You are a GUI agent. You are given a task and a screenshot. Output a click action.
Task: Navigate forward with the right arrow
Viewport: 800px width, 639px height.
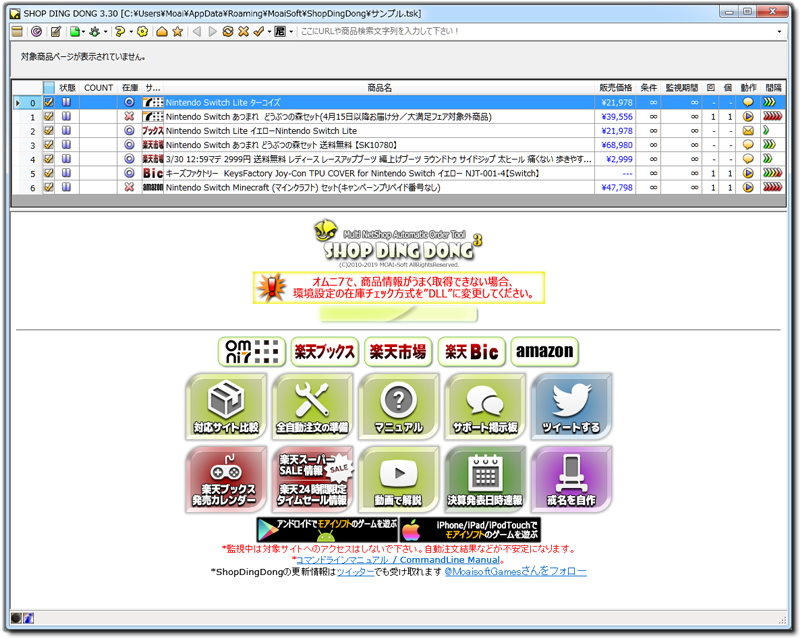click(x=212, y=32)
